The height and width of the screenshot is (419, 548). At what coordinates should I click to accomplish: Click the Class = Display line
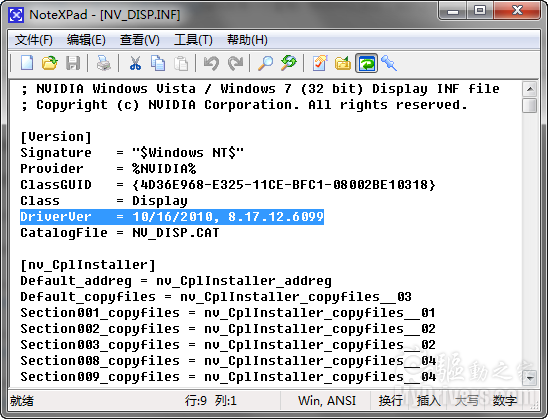tap(104, 201)
